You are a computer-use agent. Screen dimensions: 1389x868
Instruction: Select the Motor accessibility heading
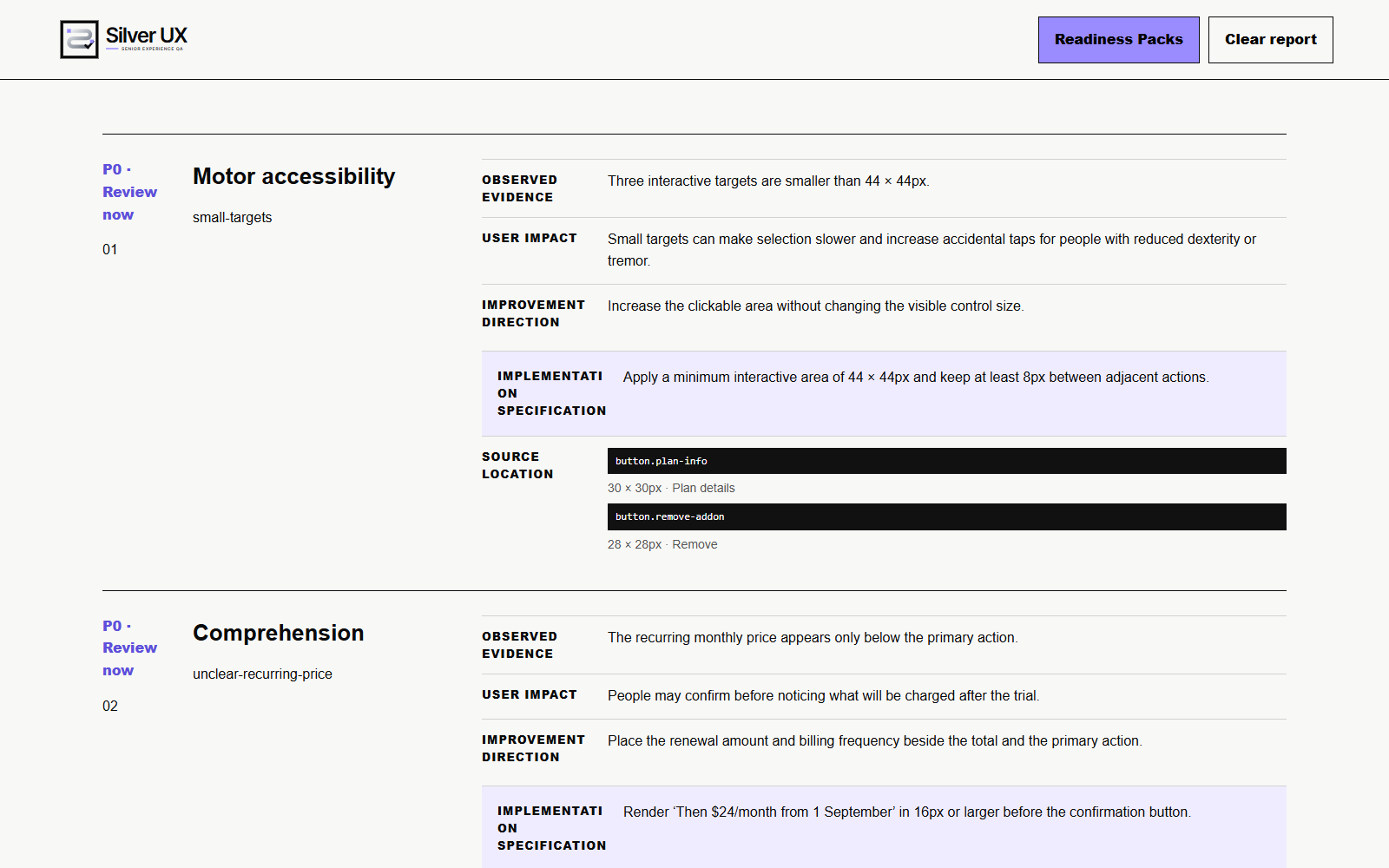pos(293,176)
